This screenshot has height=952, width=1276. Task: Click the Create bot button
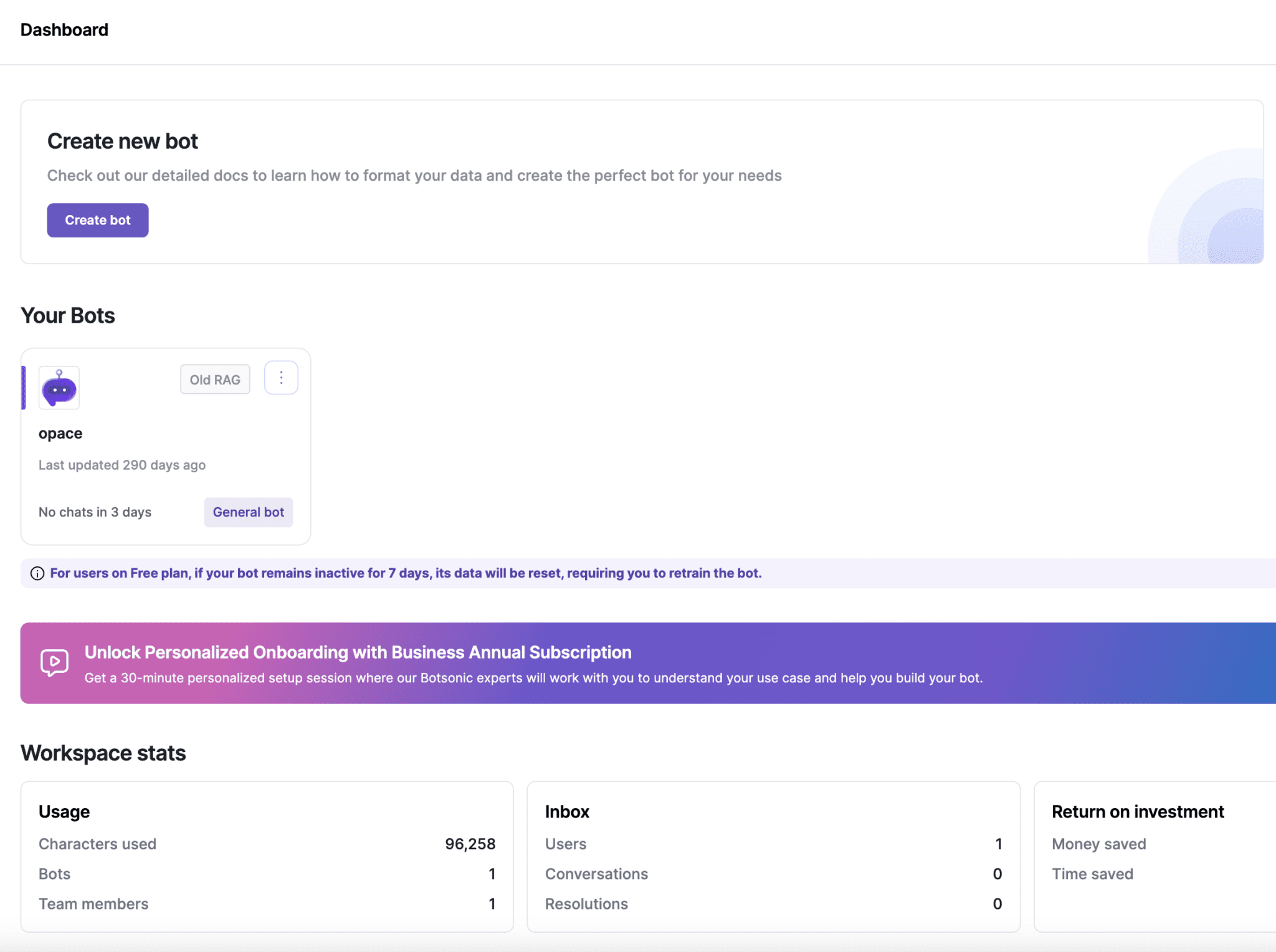click(97, 220)
